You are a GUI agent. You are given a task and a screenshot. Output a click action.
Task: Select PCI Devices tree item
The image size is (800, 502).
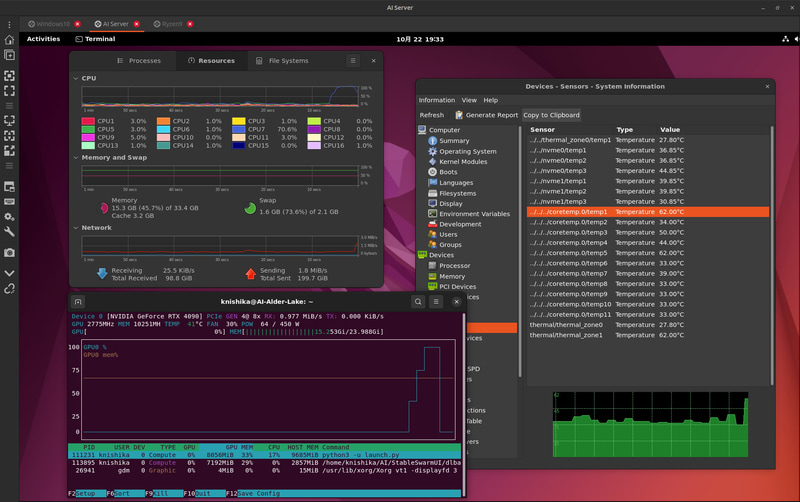pos(452,287)
